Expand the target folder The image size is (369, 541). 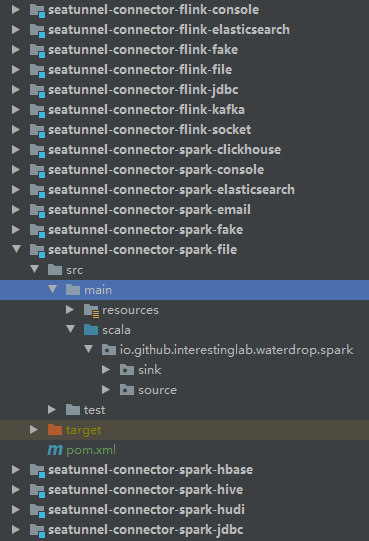pos(34,430)
